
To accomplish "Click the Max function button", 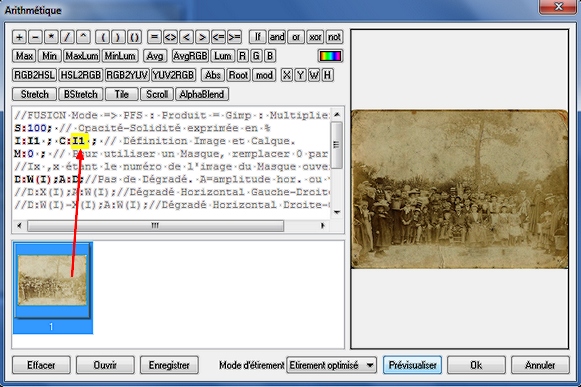I will pyautogui.click(x=24, y=56).
